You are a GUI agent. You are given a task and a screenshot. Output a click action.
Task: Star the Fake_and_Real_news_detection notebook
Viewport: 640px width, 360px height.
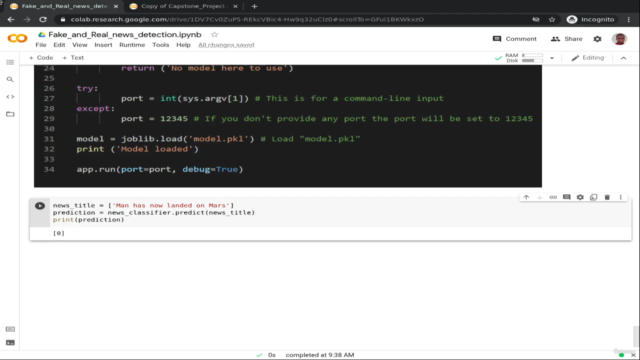click(214, 35)
